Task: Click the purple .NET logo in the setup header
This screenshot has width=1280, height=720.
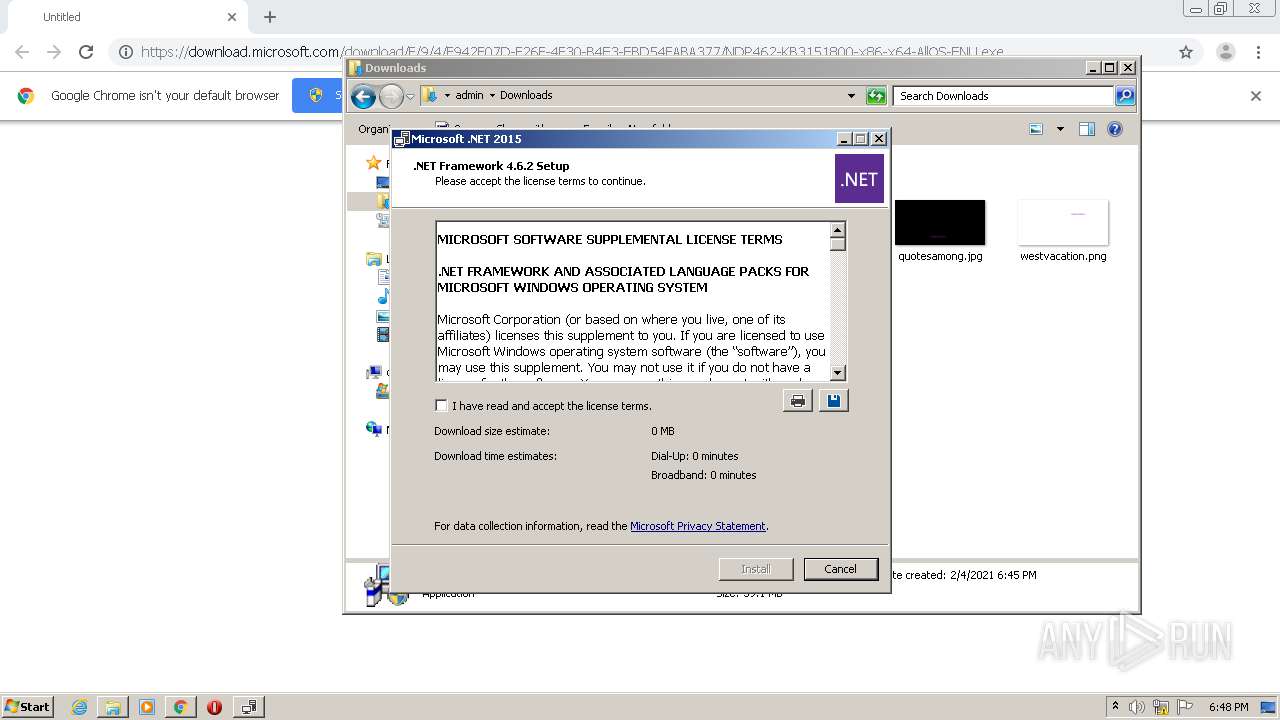Action: tap(859, 179)
